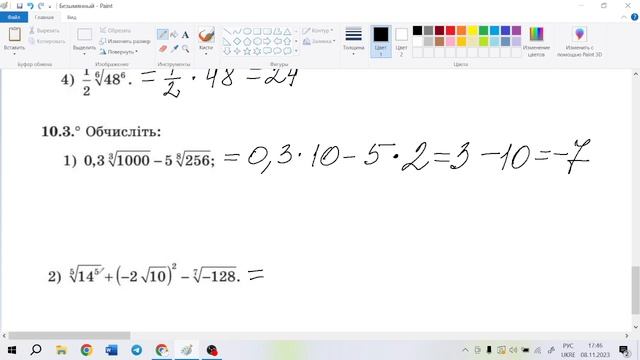Image resolution: width=640 pixels, height=360 pixels.
Task: Open the File menu
Action: [x=14, y=17]
